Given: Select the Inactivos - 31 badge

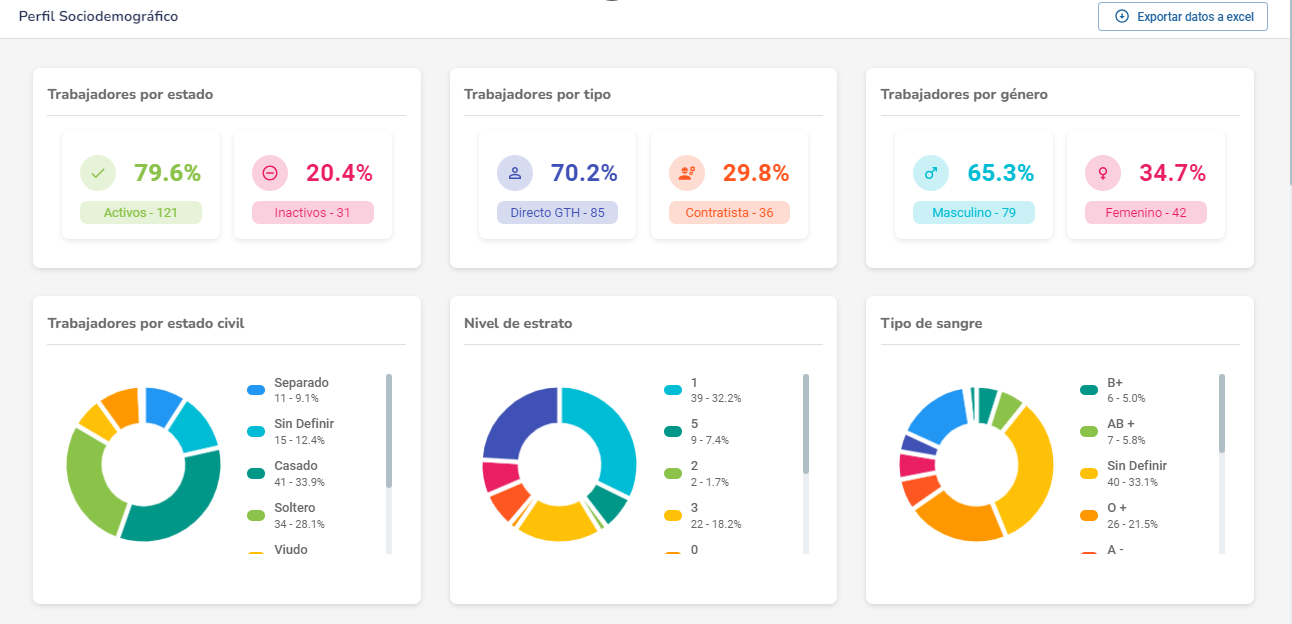Looking at the screenshot, I should [313, 213].
